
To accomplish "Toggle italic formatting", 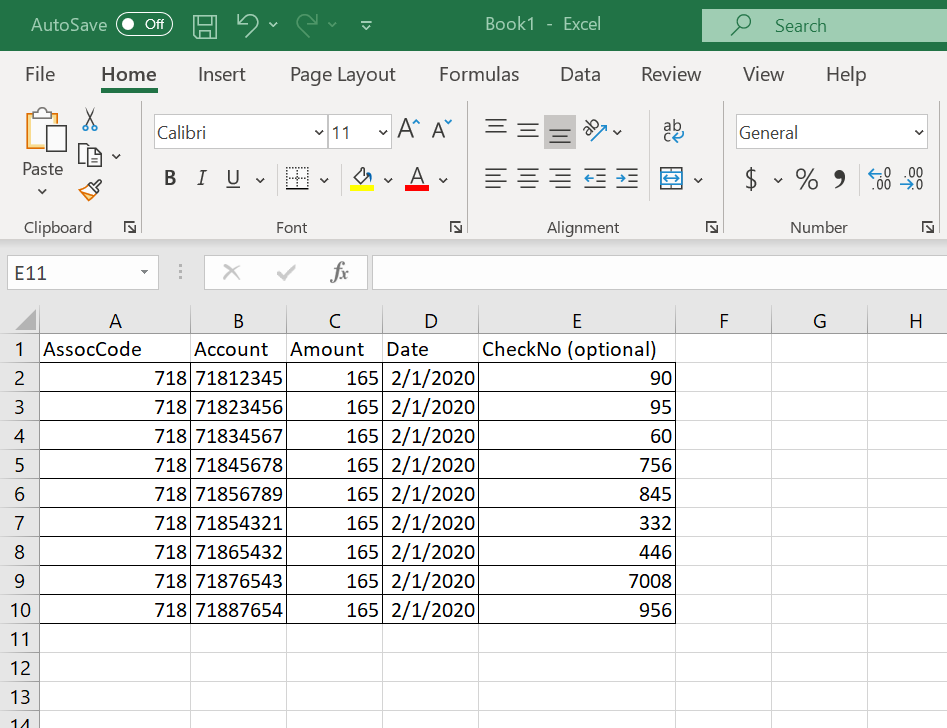I will pyautogui.click(x=201, y=178).
